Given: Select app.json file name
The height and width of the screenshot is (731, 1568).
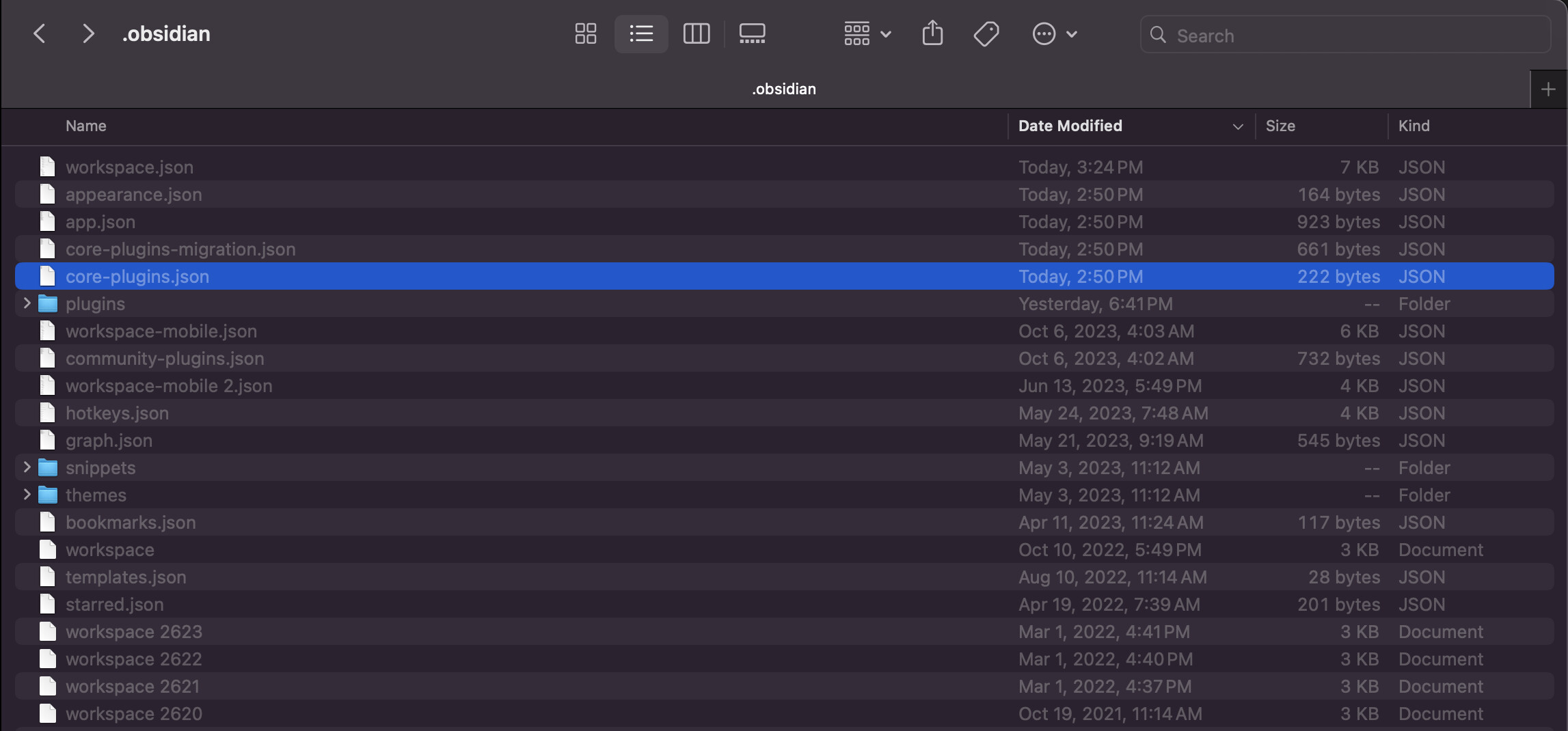Looking at the screenshot, I should (100, 222).
